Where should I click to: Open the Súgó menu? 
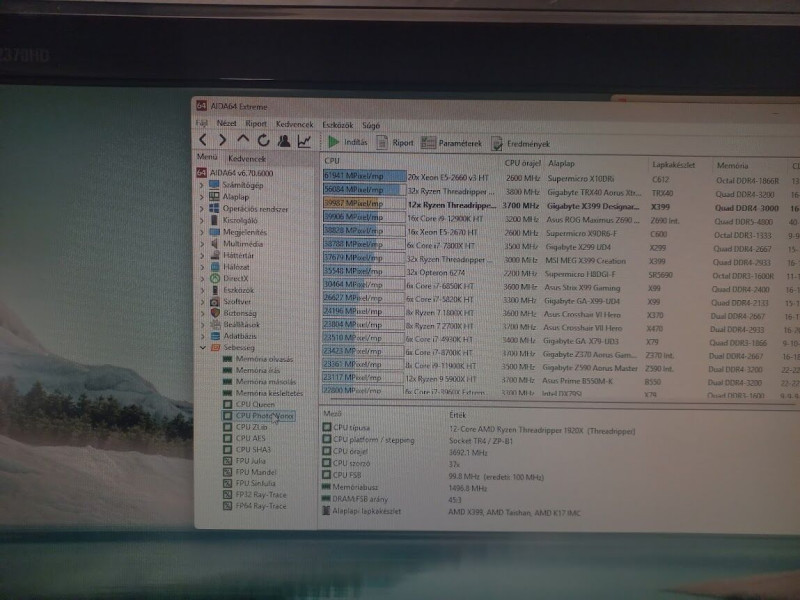point(371,126)
